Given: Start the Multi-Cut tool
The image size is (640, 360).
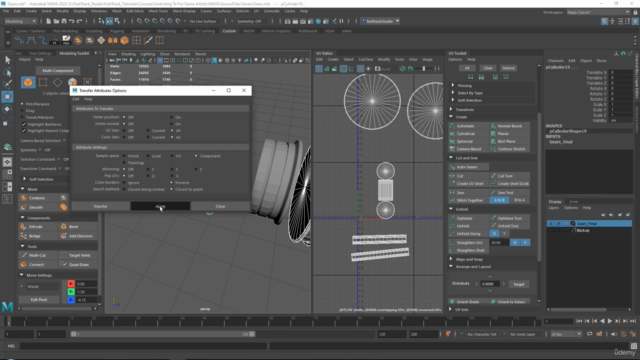Looking at the screenshot, I should pyautogui.click(x=38, y=255).
